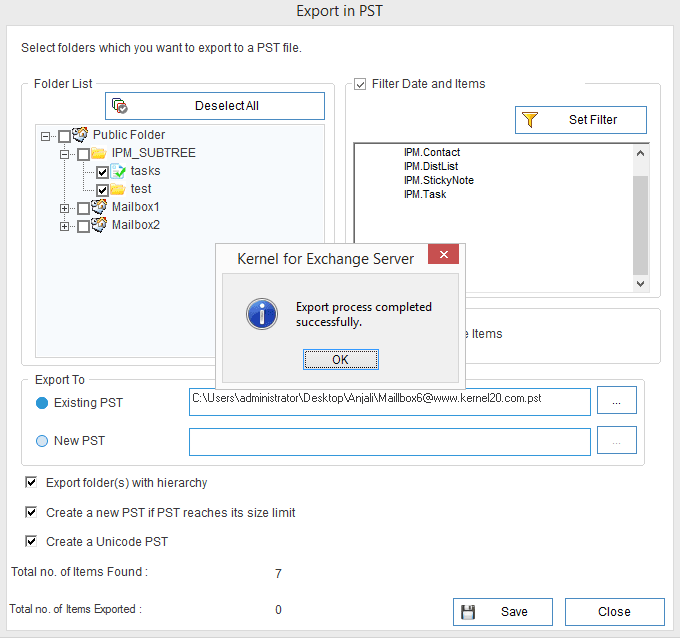Screen dimensions: 680x638
Task: Check the Mailbox2 checkbox
Action: [x=83, y=226]
